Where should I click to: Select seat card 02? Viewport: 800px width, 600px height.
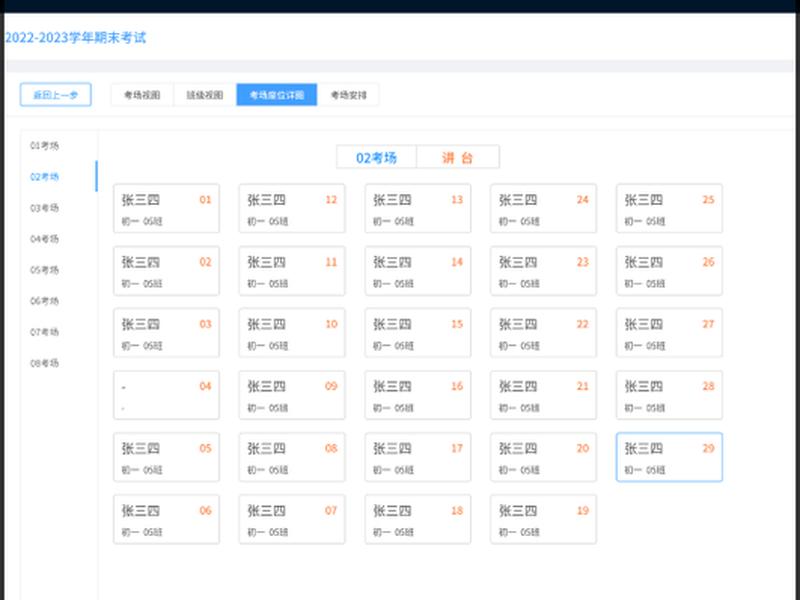pos(166,271)
